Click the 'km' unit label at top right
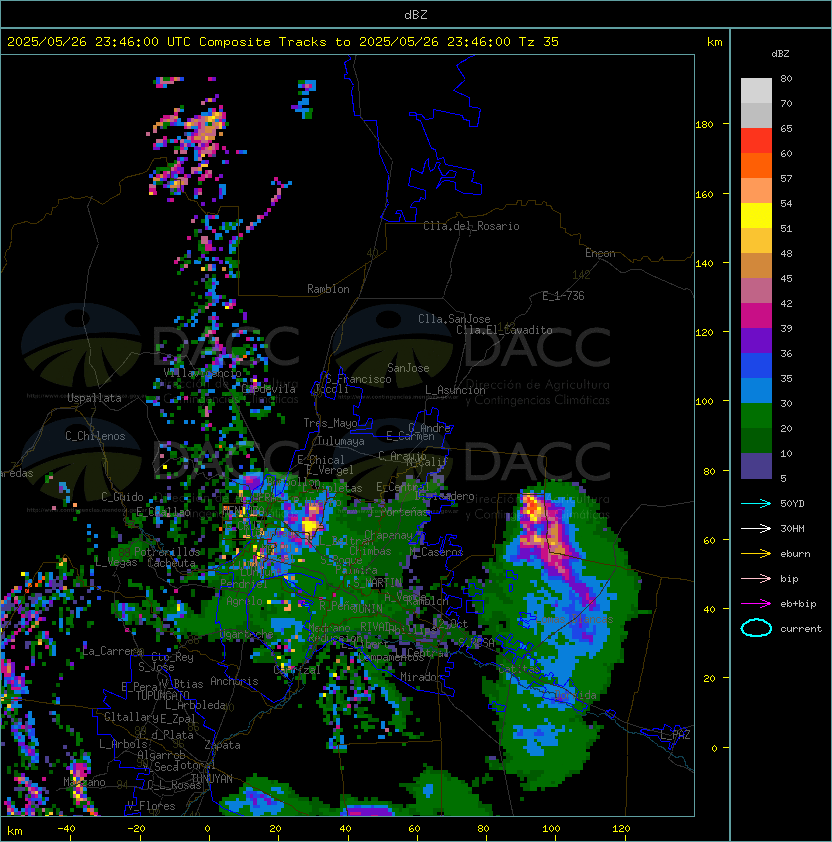This screenshot has height=842, width=832. coord(714,42)
